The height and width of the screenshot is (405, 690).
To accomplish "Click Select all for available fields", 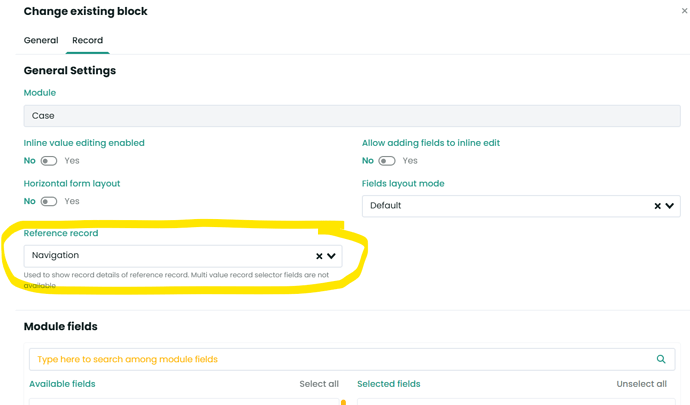I will click(x=319, y=384).
